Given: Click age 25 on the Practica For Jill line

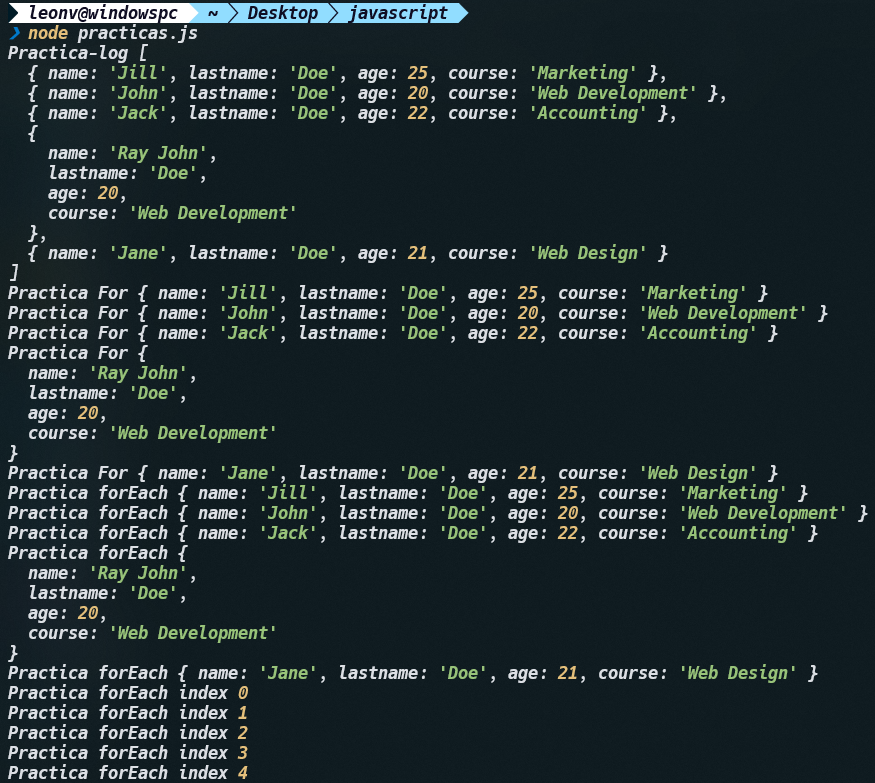Looking at the screenshot, I should 528,293.
